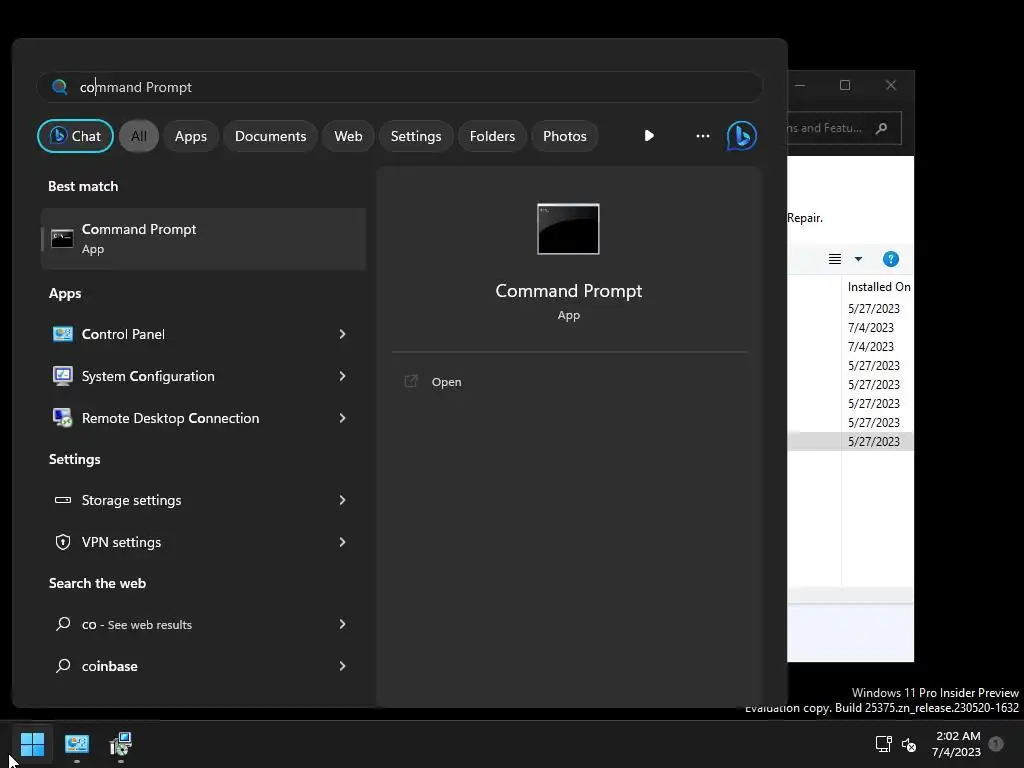Click the search icon beside coinbase

tap(63, 666)
